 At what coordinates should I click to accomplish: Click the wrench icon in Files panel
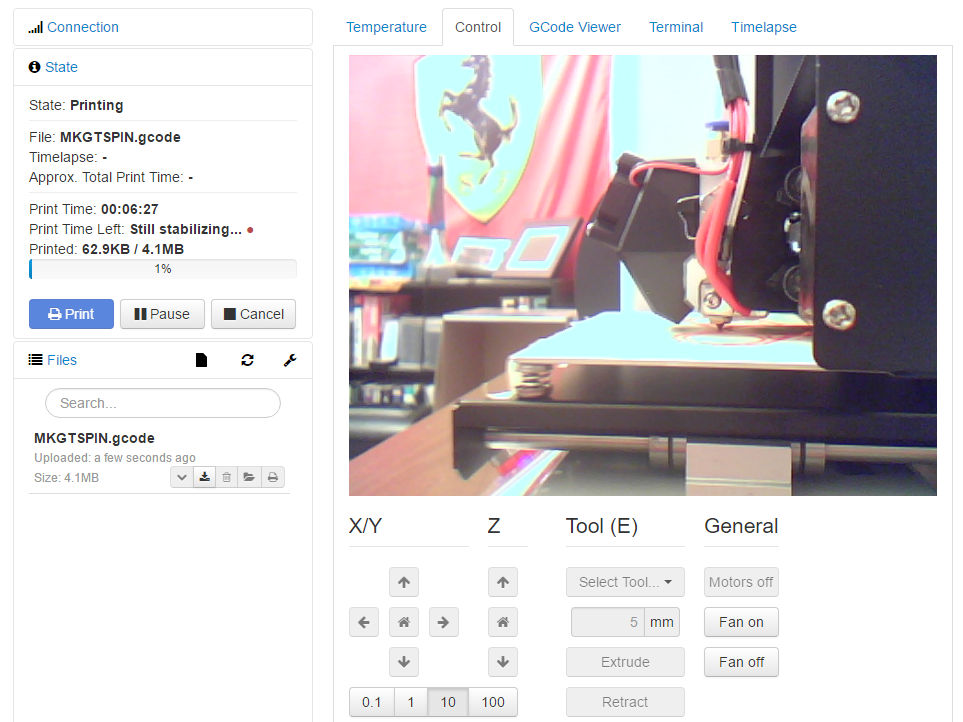click(x=290, y=360)
